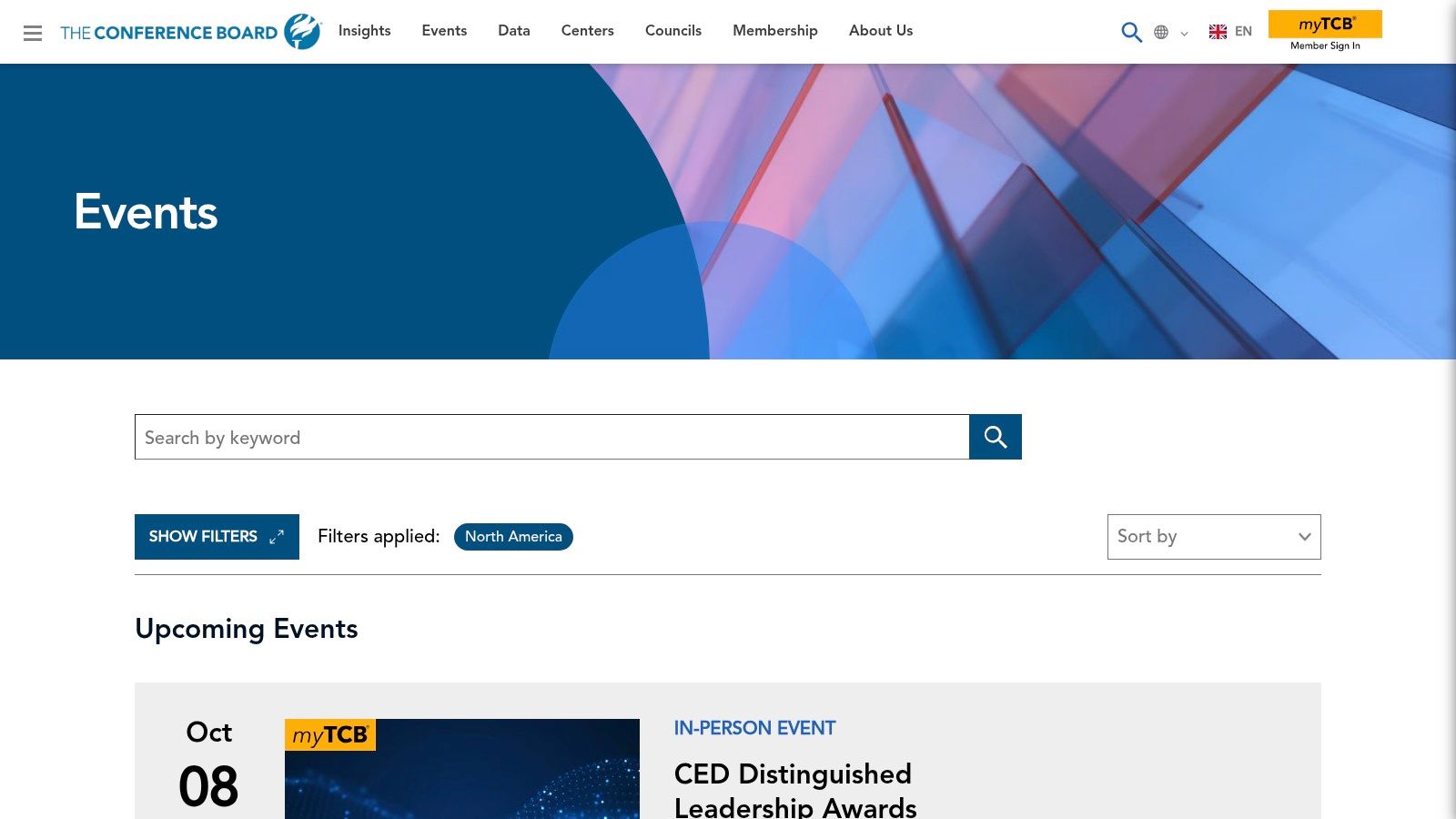Click the expand arrows on Show Filters
The height and width of the screenshot is (819, 1456).
pyautogui.click(x=277, y=537)
